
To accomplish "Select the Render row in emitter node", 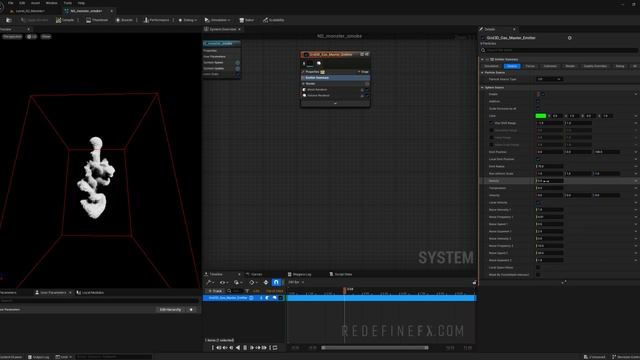I will coord(335,84).
